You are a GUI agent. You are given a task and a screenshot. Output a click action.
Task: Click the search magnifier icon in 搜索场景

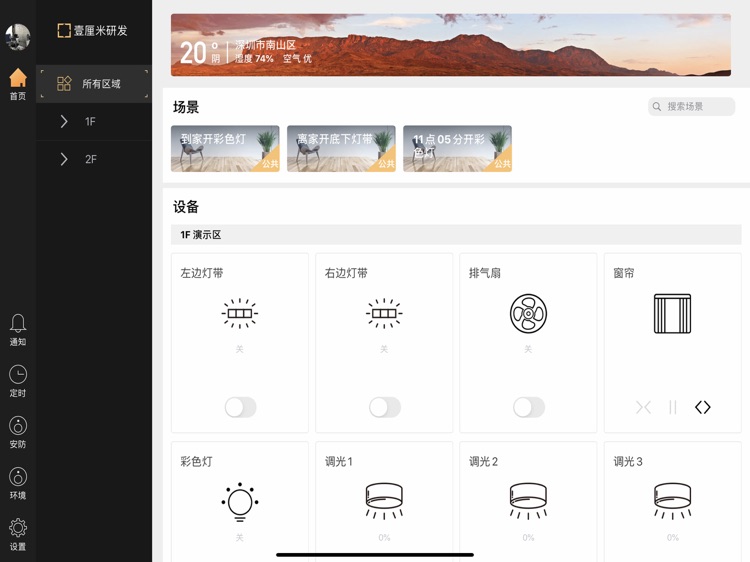tap(657, 107)
